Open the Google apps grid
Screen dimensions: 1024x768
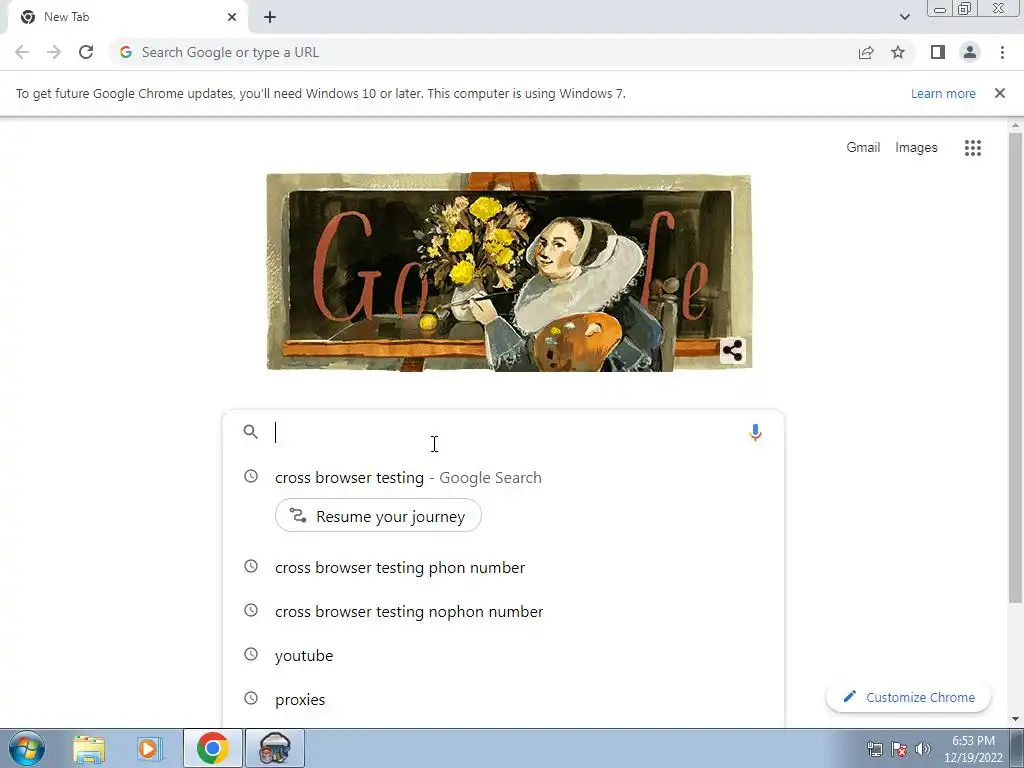click(972, 148)
